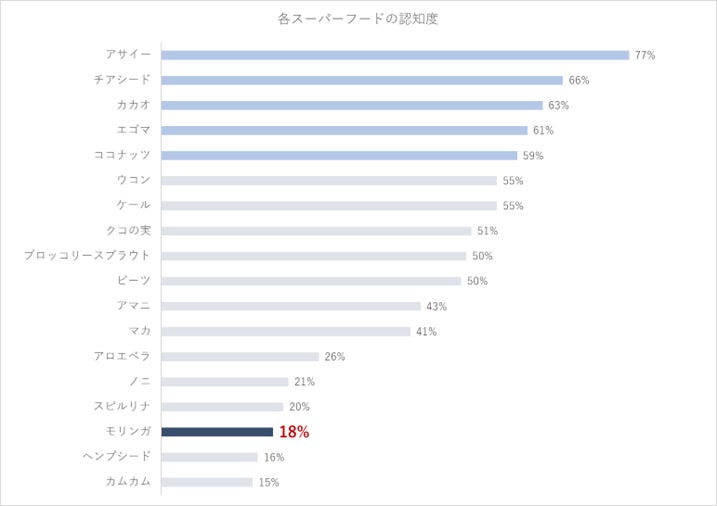This screenshot has width=717, height=506.
Task: Click the ウコン bar
Action: tap(328, 181)
